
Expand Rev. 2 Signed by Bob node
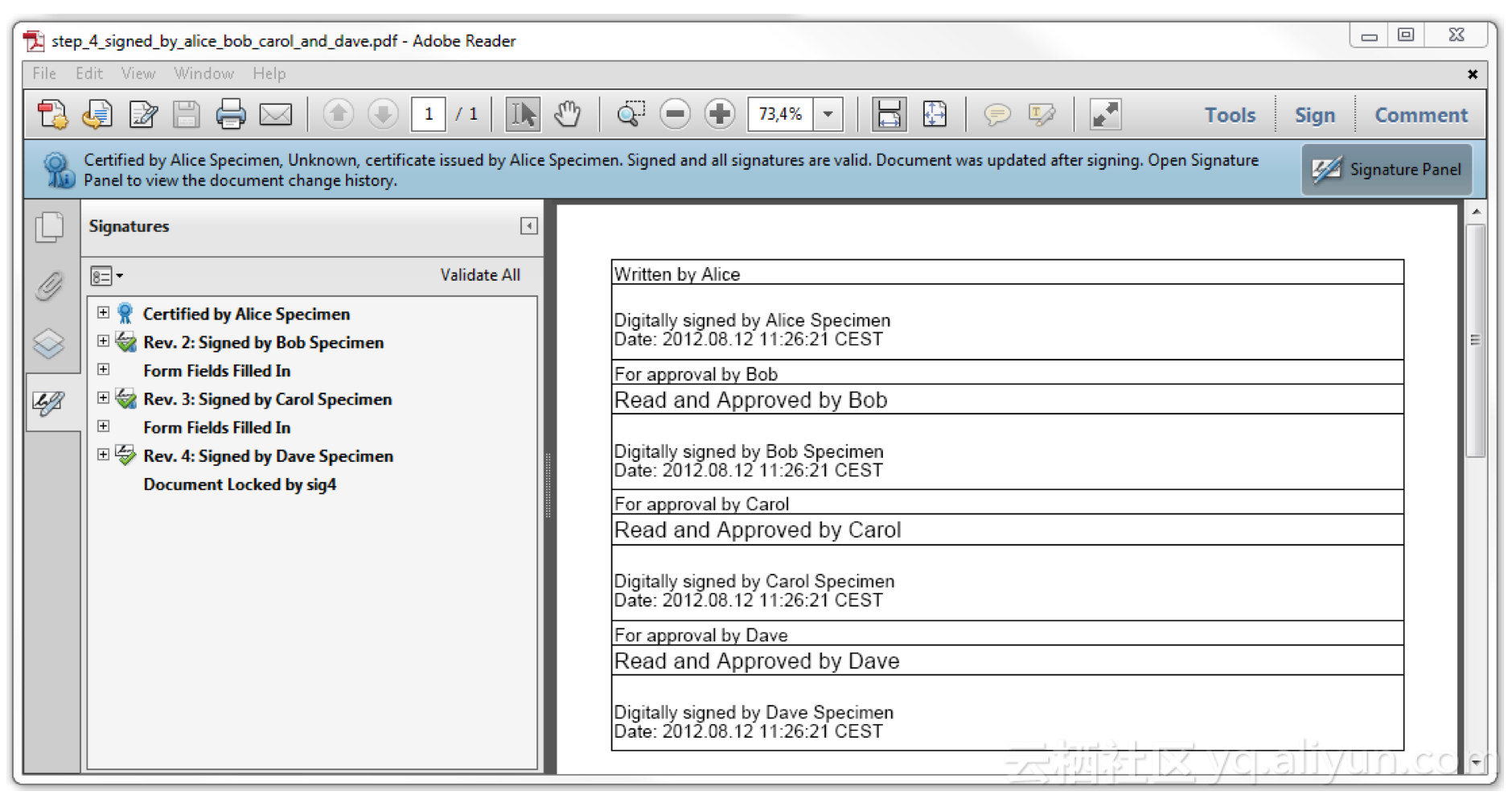coord(103,341)
